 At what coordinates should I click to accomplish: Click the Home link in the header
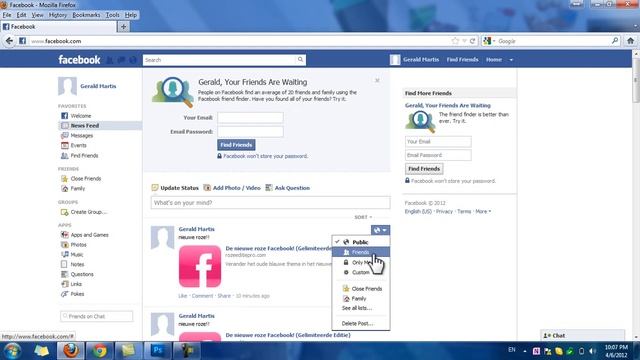click(x=493, y=60)
